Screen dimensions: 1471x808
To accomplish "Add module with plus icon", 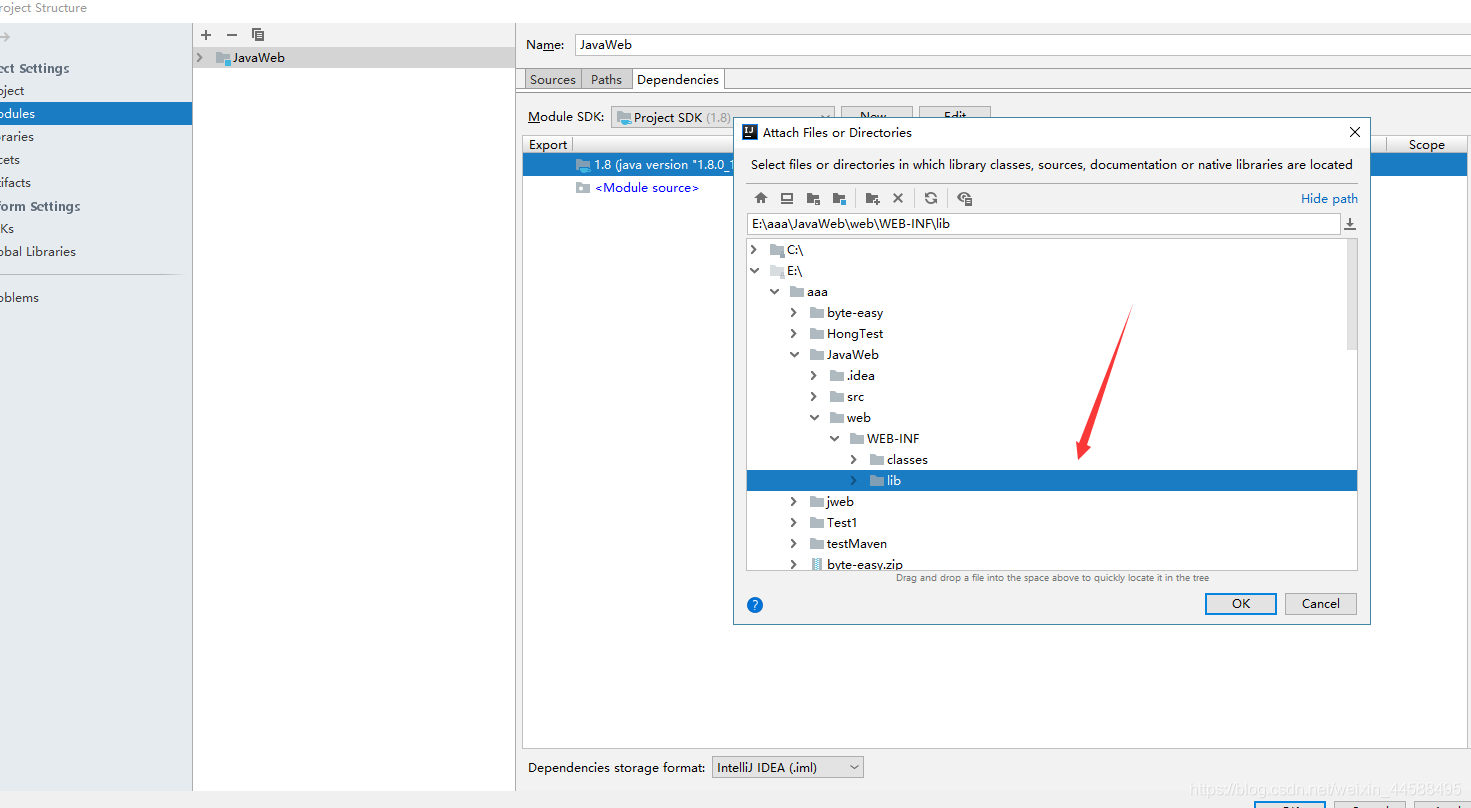I will coord(206,34).
